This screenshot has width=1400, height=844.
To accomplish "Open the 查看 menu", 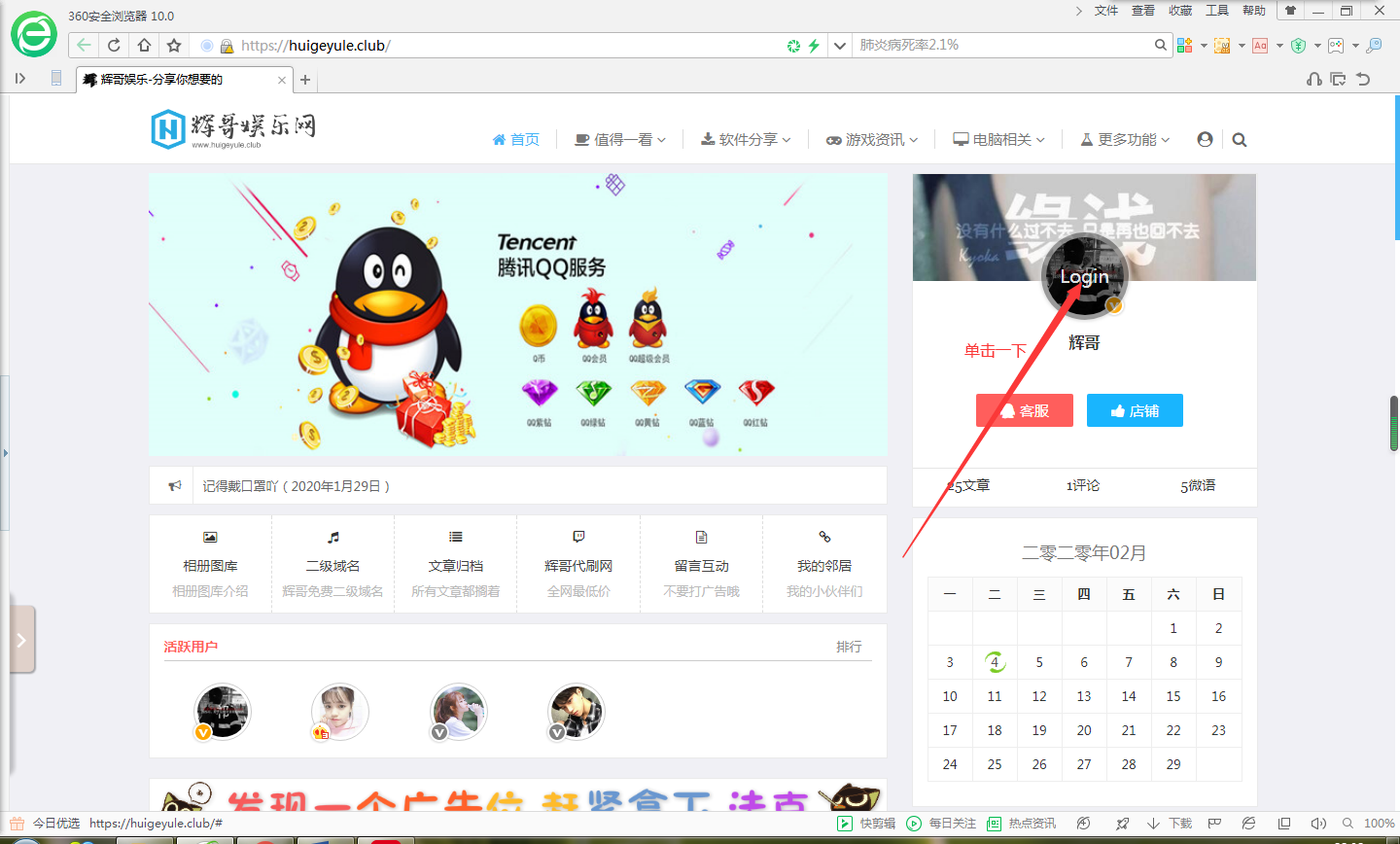I will tap(1143, 11).
